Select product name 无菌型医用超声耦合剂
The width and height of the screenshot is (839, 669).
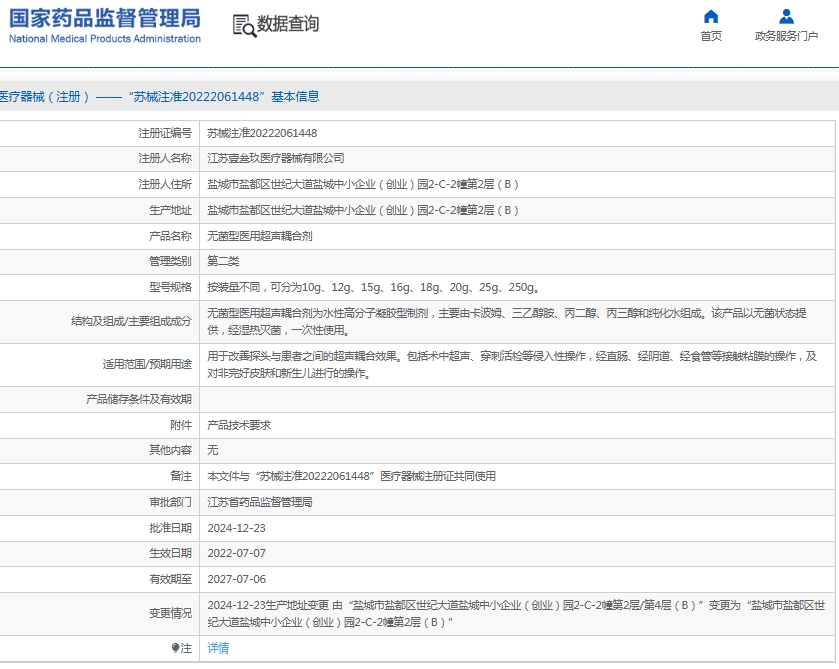[260, 236]
